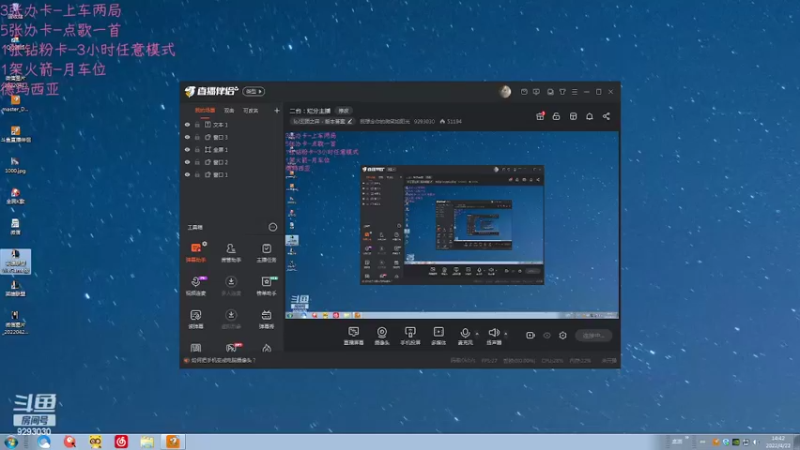
Task: Open NetEase Music red taskbar icon
Action: [x=121, y=442]
